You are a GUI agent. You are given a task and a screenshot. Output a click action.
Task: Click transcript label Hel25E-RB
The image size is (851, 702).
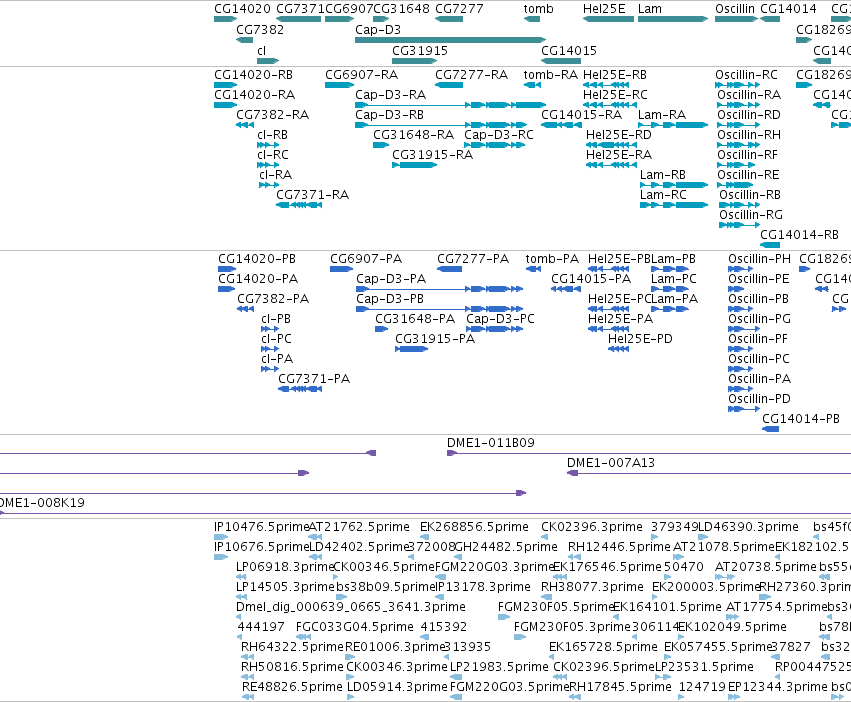tap(615, 74)
